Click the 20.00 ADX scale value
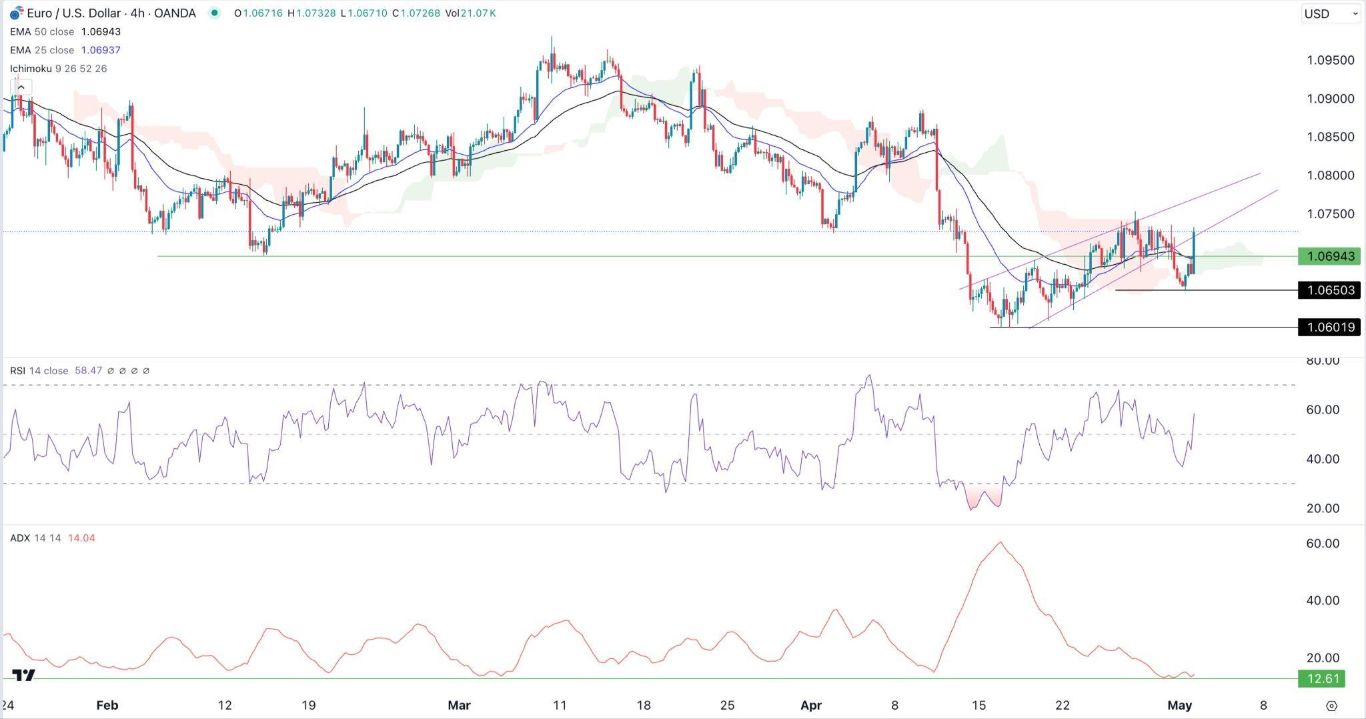1366x719 pixels. coord(1324,657)
